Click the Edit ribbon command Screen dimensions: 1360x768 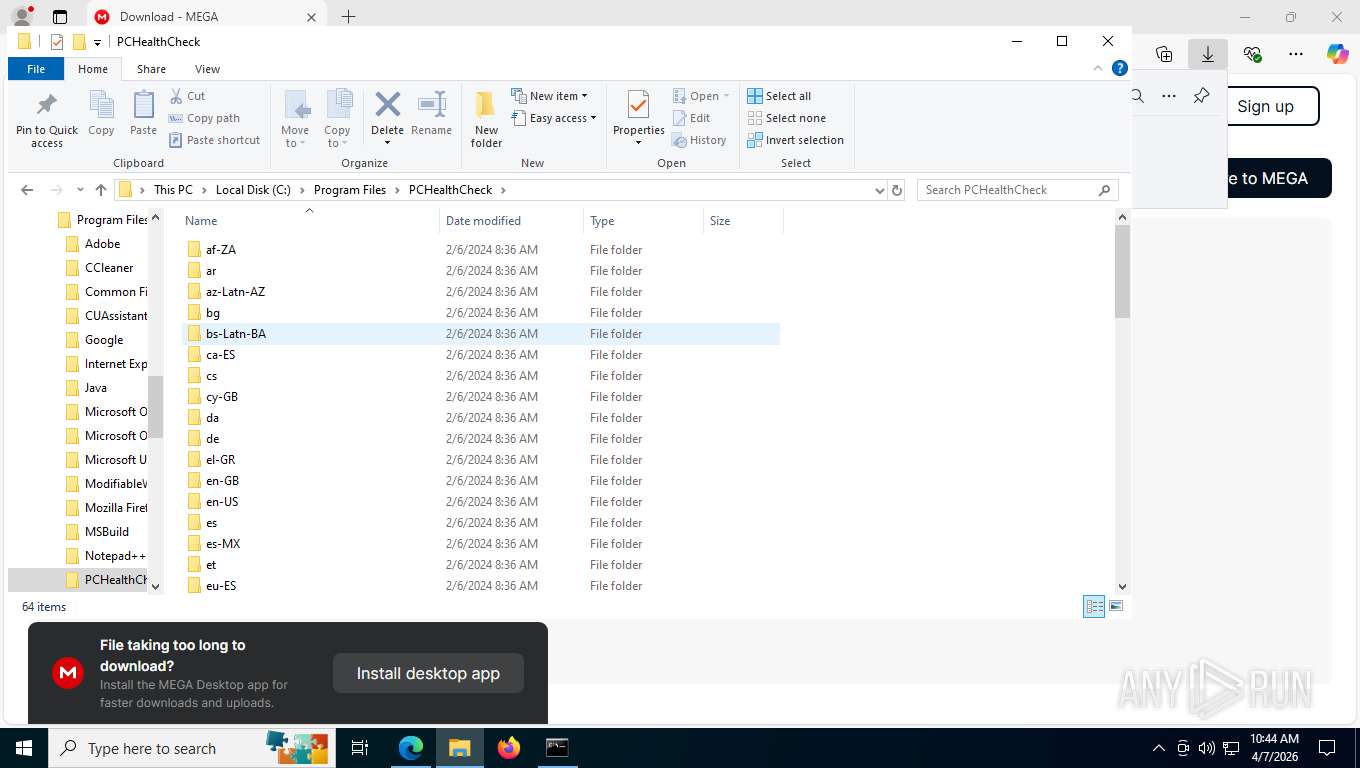(x=690, y=118)
